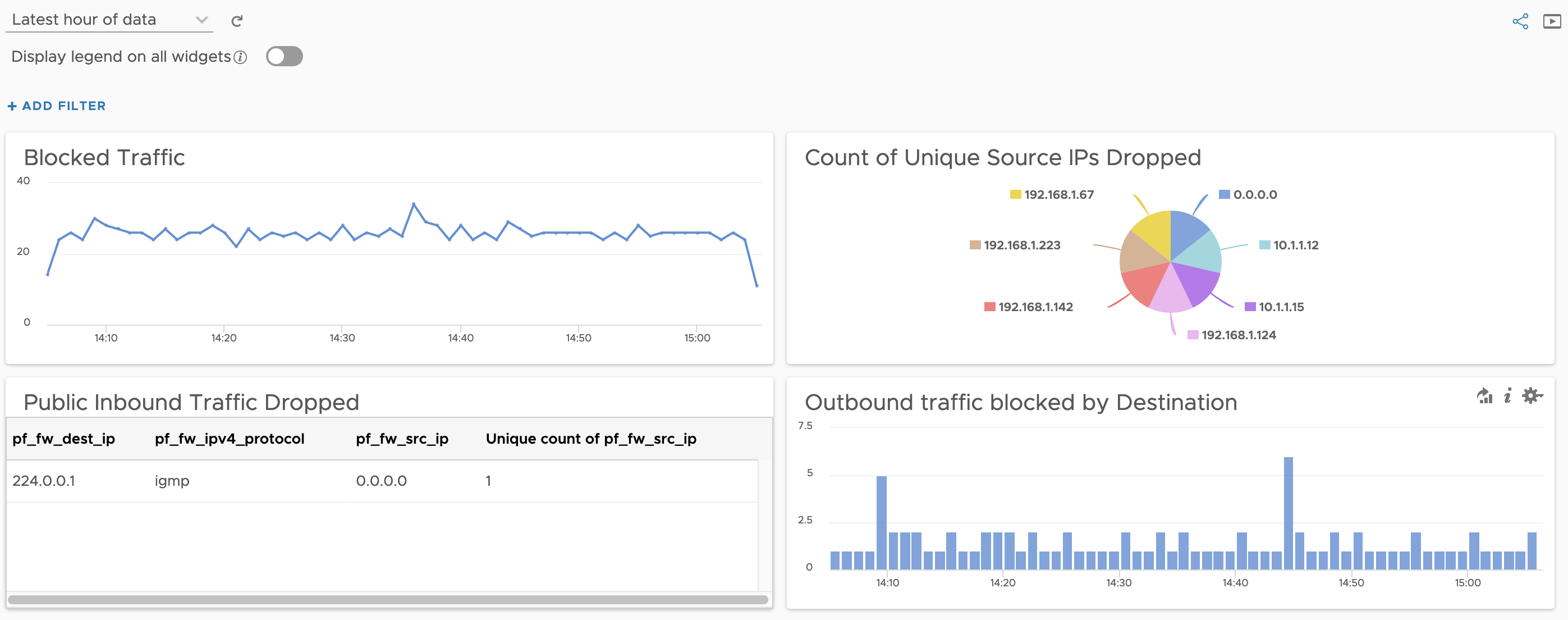
Task: Select the igmp protocol cell
Action: 172,481
